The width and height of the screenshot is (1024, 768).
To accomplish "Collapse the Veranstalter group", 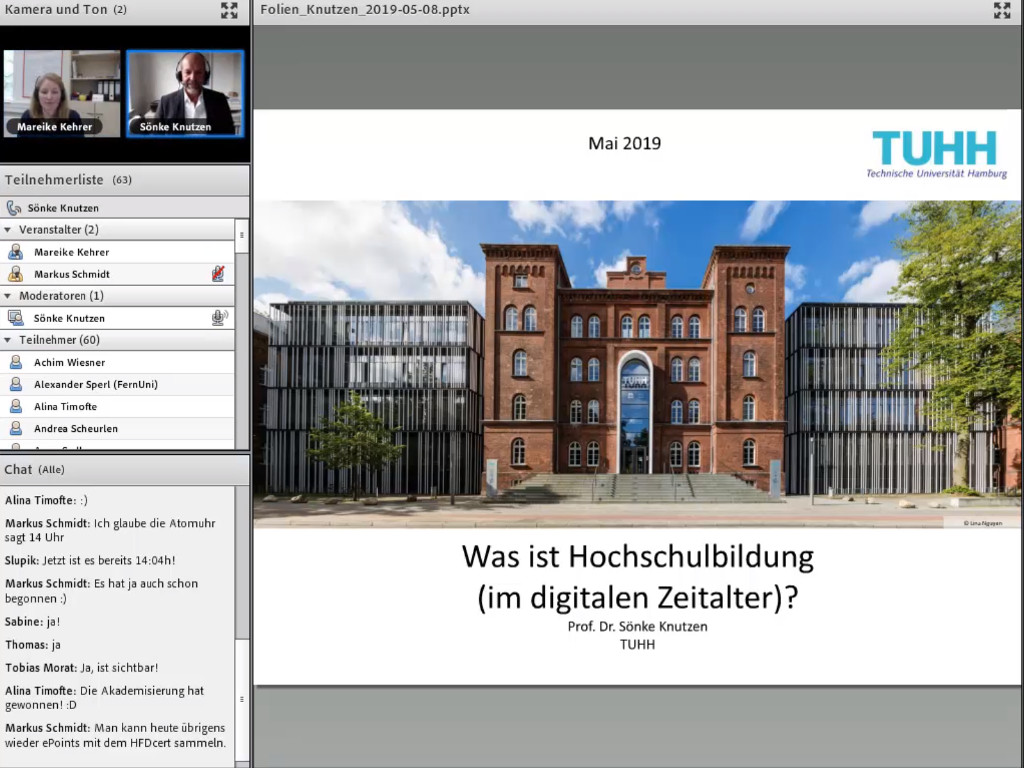I will click(8, 230).
